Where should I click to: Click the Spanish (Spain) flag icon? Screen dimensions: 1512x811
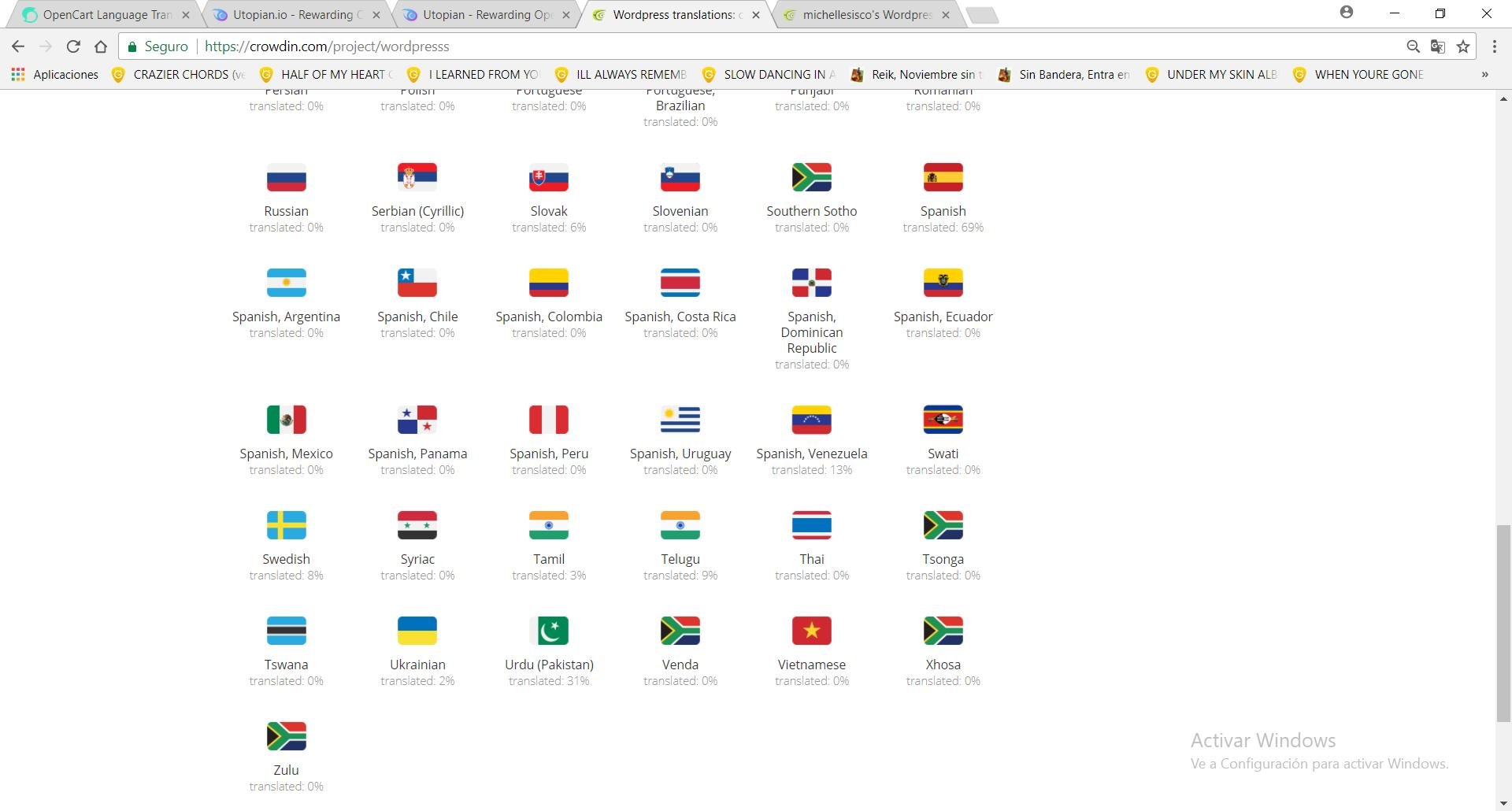(x=943, y=178)
